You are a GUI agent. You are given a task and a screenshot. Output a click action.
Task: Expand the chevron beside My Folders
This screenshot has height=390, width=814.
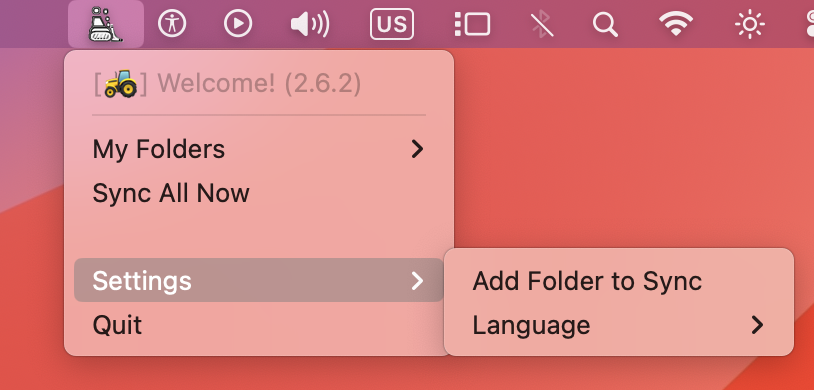point(417,150)
